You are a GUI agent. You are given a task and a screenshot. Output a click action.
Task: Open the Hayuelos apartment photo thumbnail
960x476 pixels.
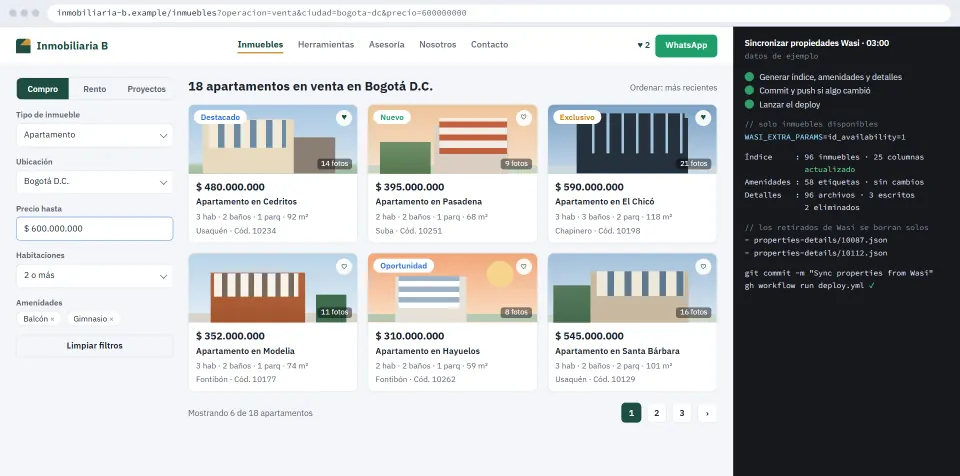point(452,288)
